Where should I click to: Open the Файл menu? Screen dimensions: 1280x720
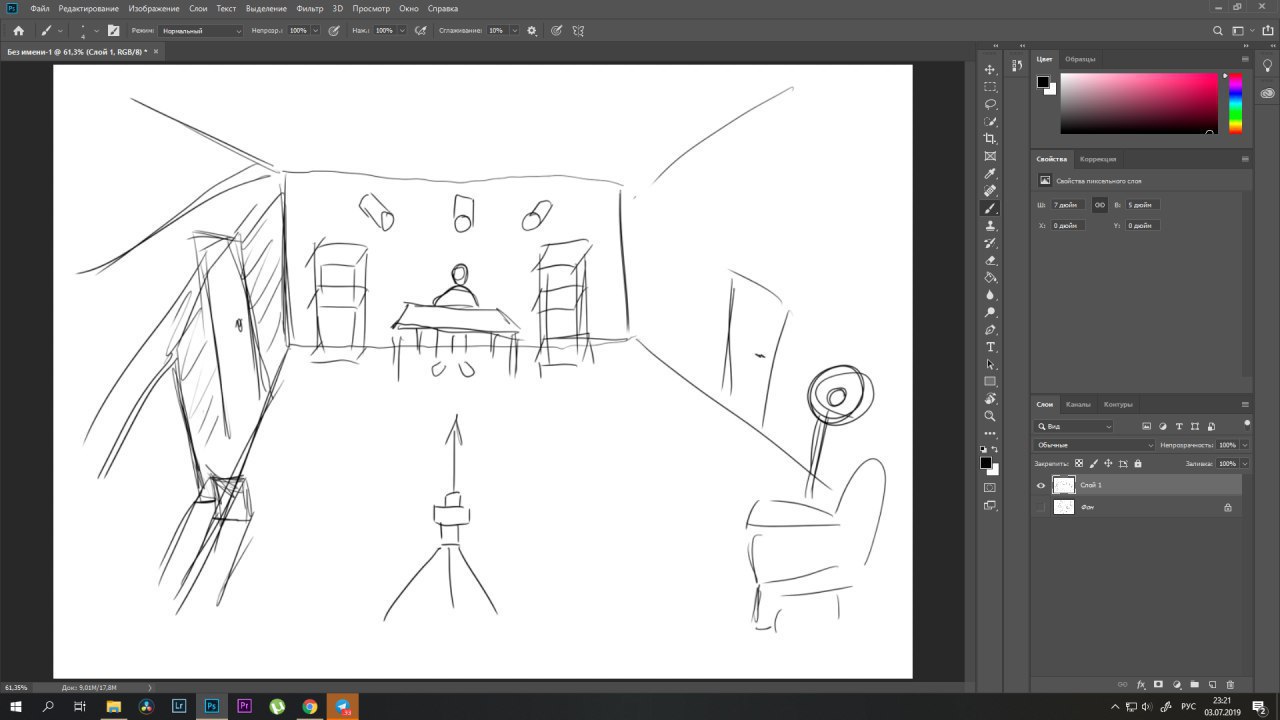click(39, 8)
